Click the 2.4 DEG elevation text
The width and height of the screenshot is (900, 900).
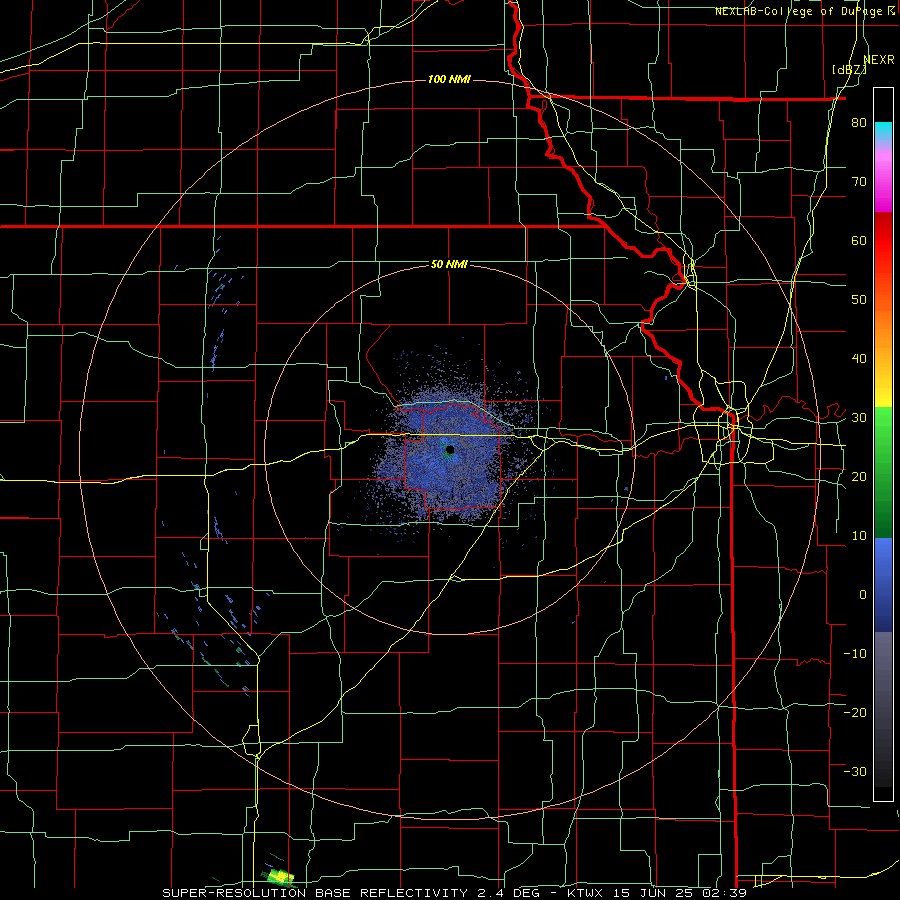pyautogui.click(x=510, y=893)
